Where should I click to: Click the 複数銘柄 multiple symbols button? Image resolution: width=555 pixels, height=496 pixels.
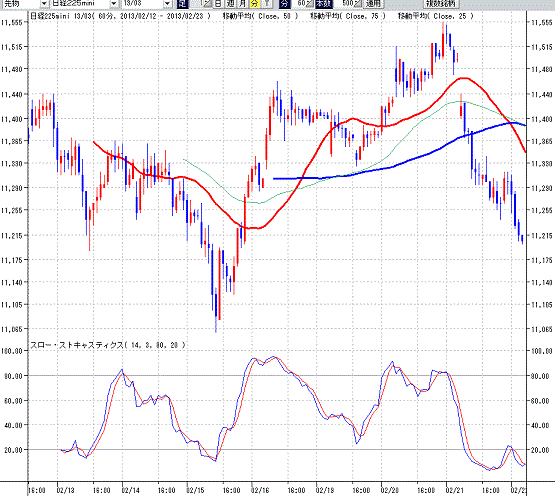point(441,4)
